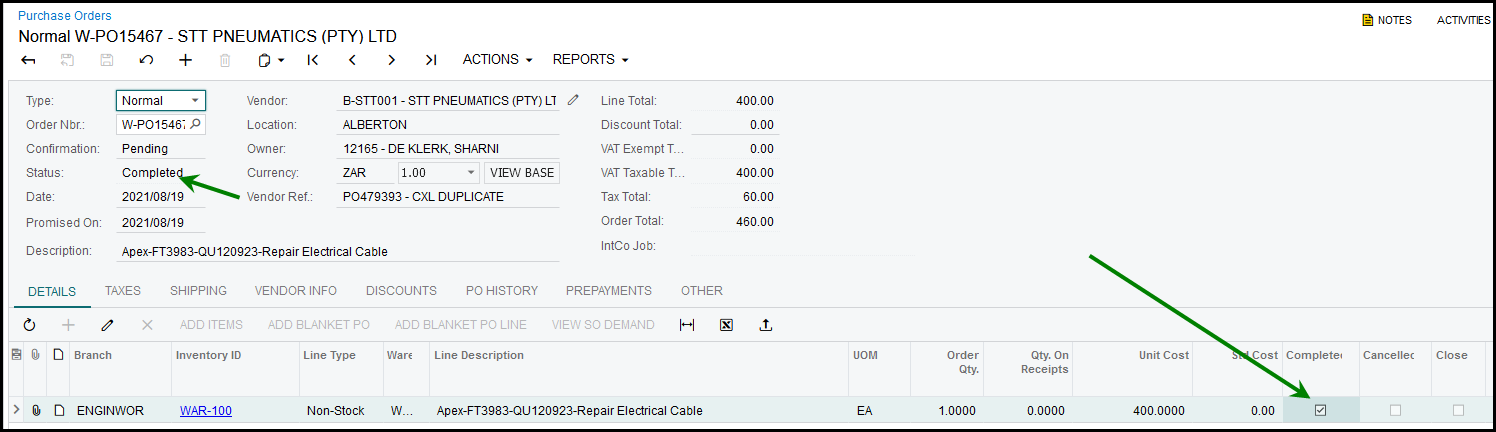The image size is (1496, 432).
Task: Edit vendor using pencil icon
Action: (x=573, y=100)
